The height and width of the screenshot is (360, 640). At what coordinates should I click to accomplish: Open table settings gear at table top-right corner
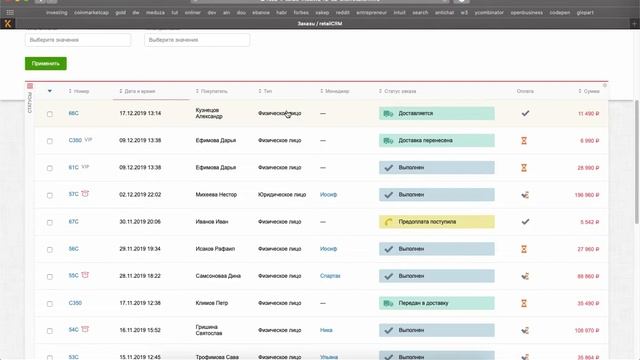(x=604, y=85)
